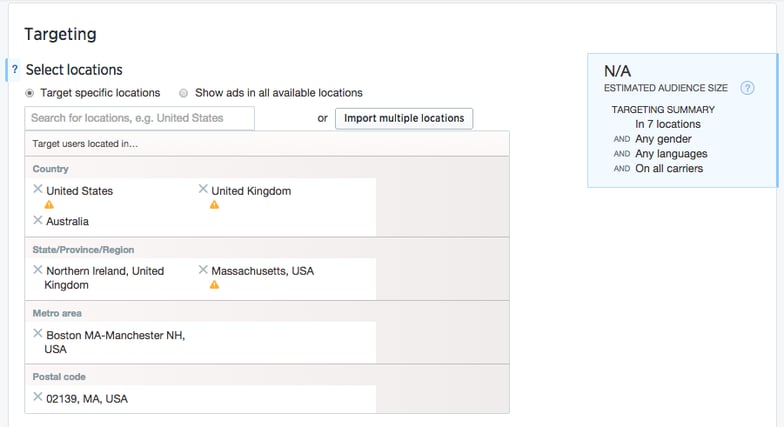Remove United States location
Image resolution: width=784 pixels, height=427 pixels.
point(38,189)
